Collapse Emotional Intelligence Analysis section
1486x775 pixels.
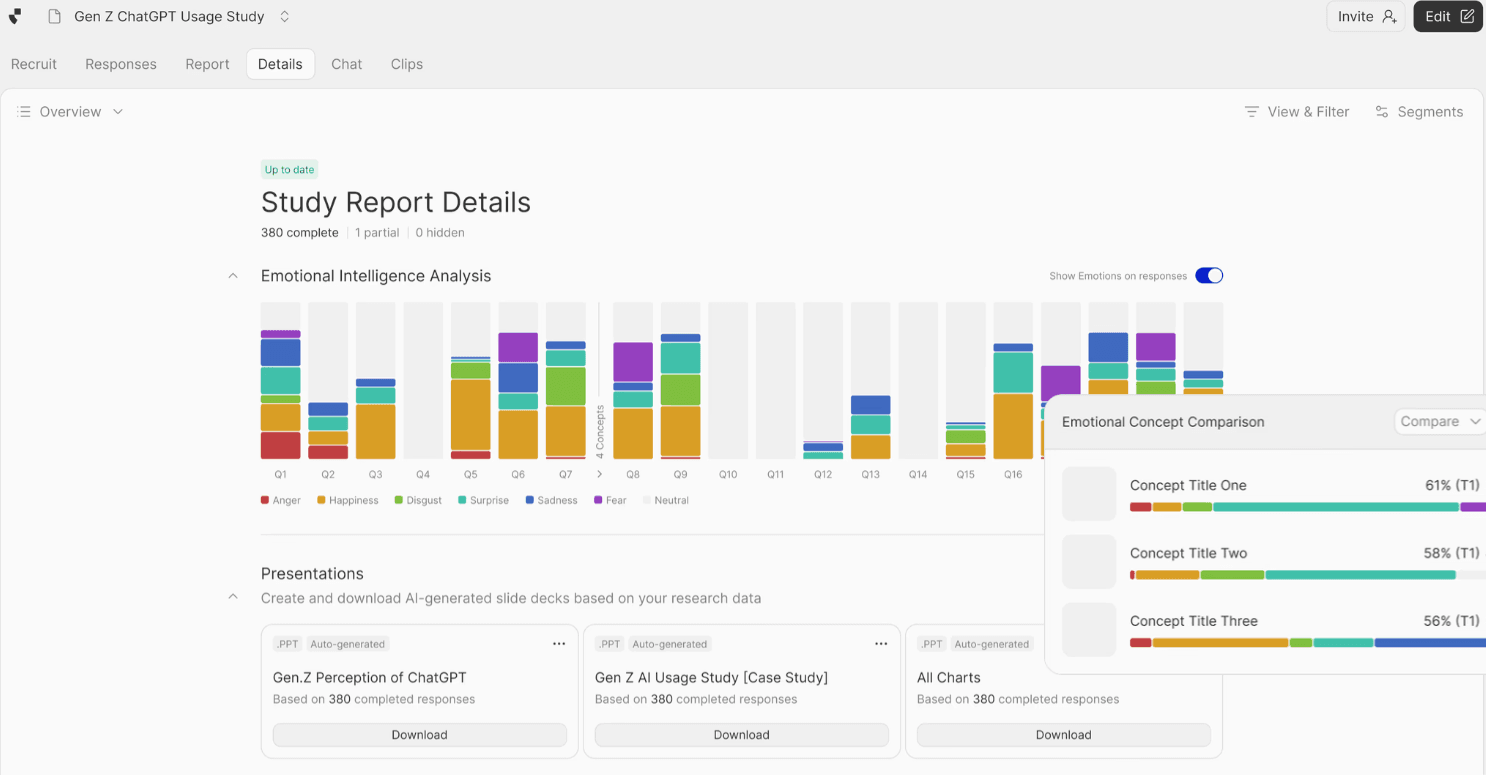coord(233,276)
